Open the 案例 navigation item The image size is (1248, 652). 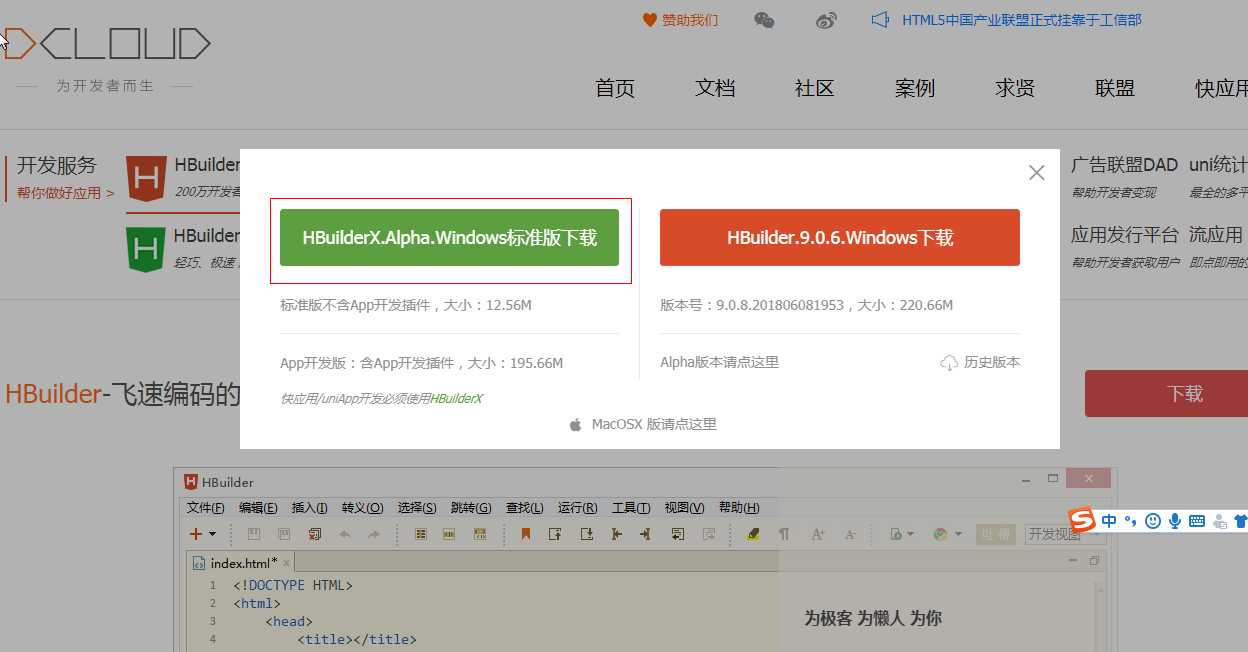(x=915, y=88)
